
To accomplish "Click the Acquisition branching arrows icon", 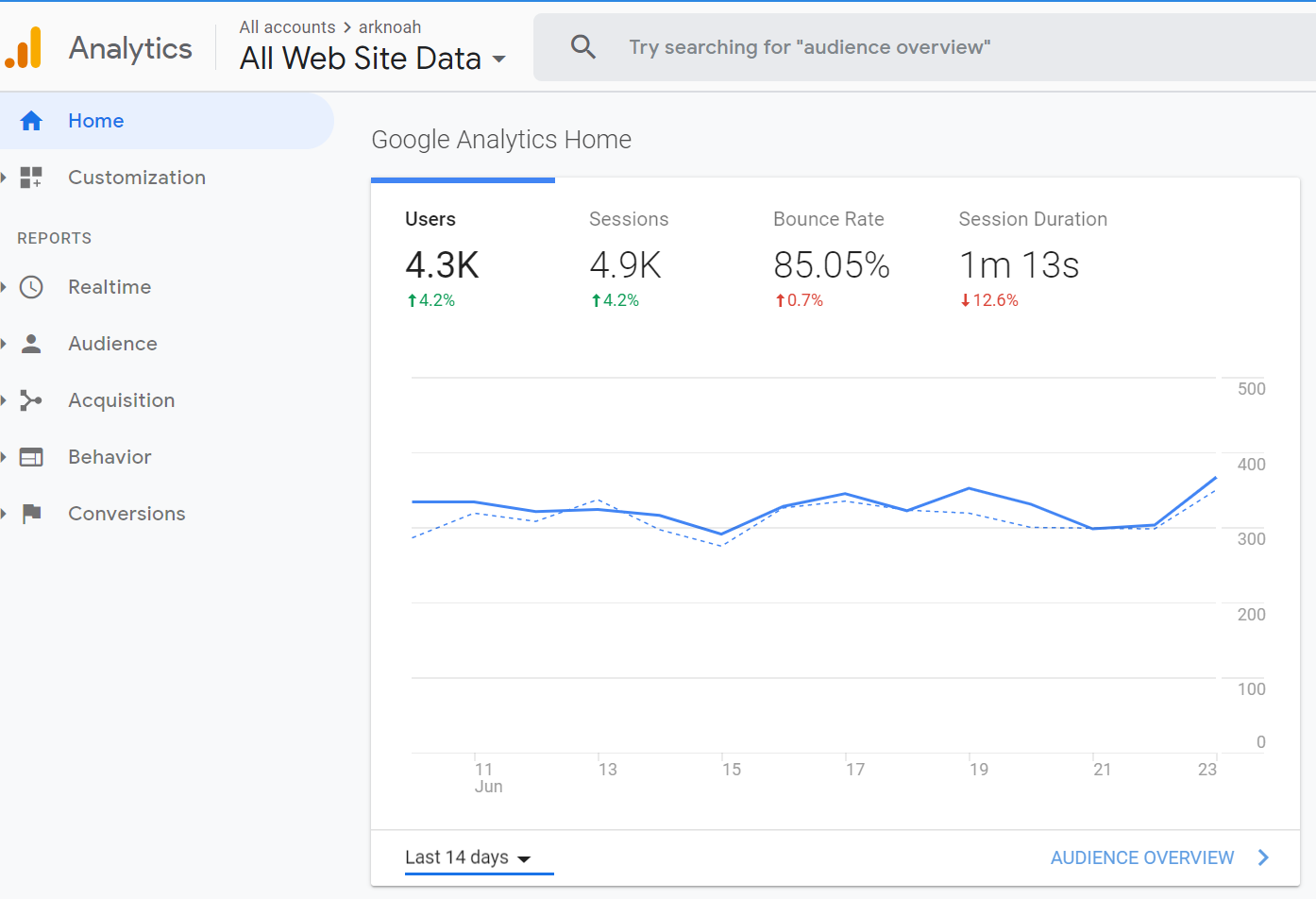I will tap(31, 400).
